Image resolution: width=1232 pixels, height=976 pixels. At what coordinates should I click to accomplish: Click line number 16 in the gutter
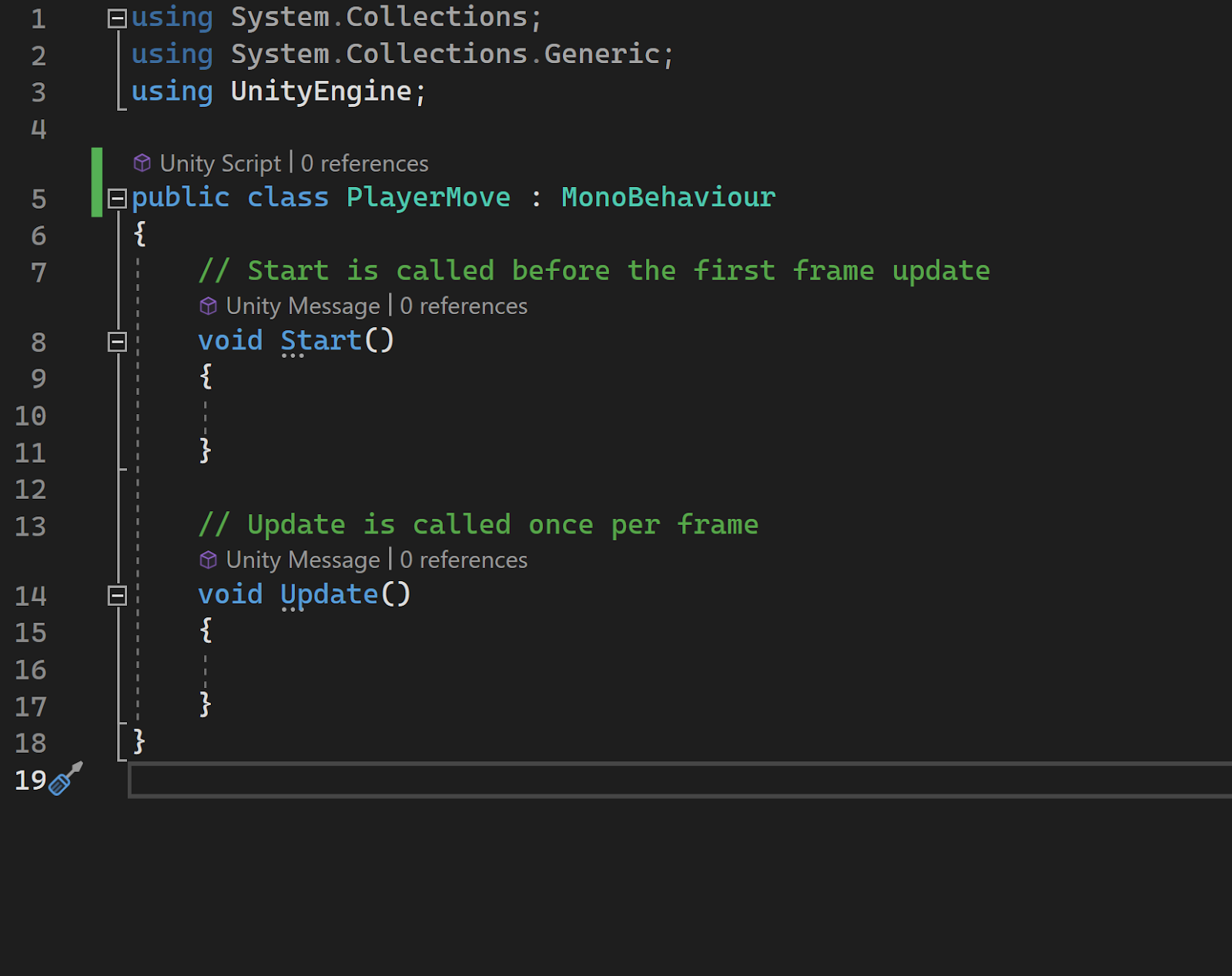click(31, 670)
